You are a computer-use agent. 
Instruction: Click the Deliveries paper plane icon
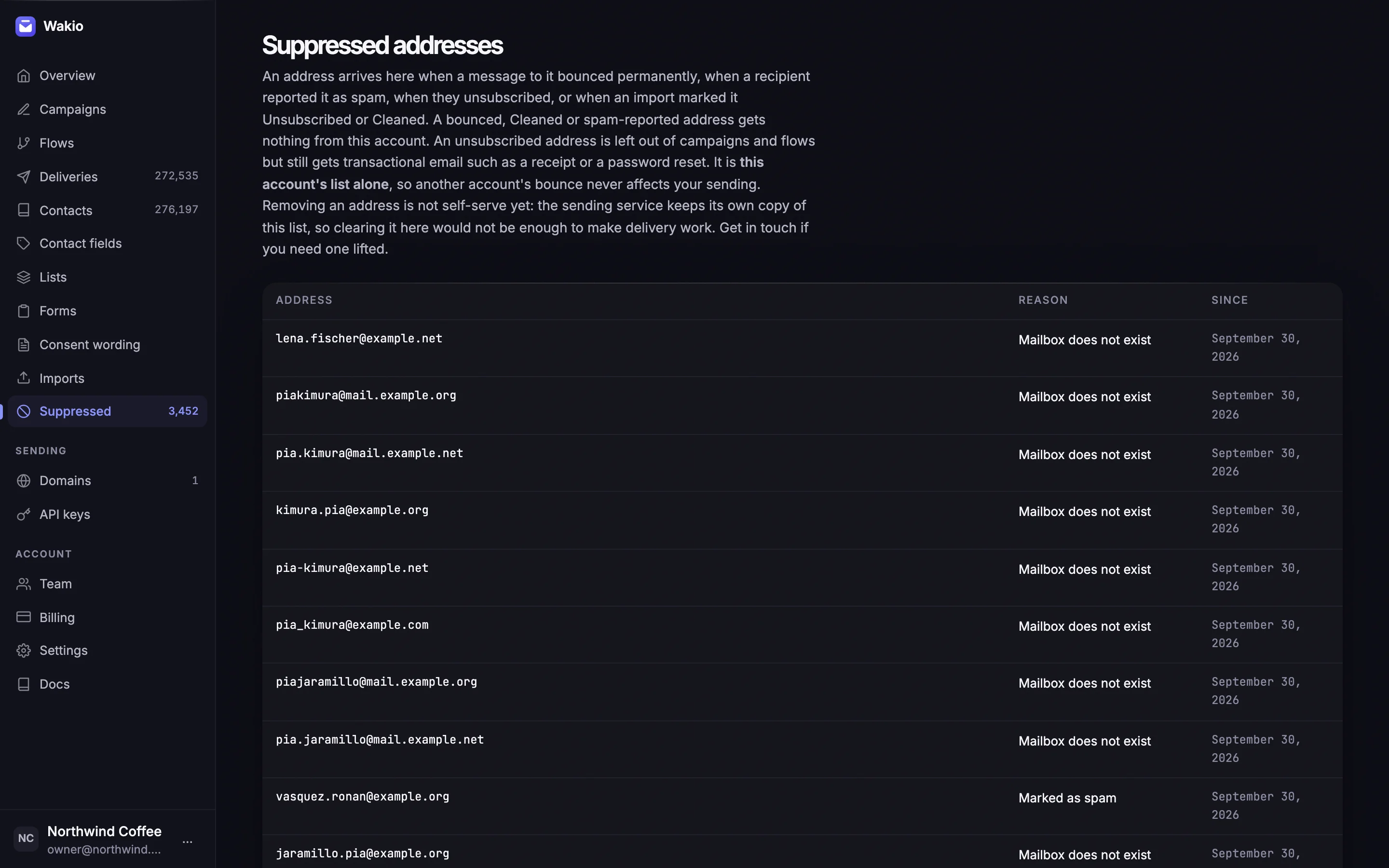(24, 177)
